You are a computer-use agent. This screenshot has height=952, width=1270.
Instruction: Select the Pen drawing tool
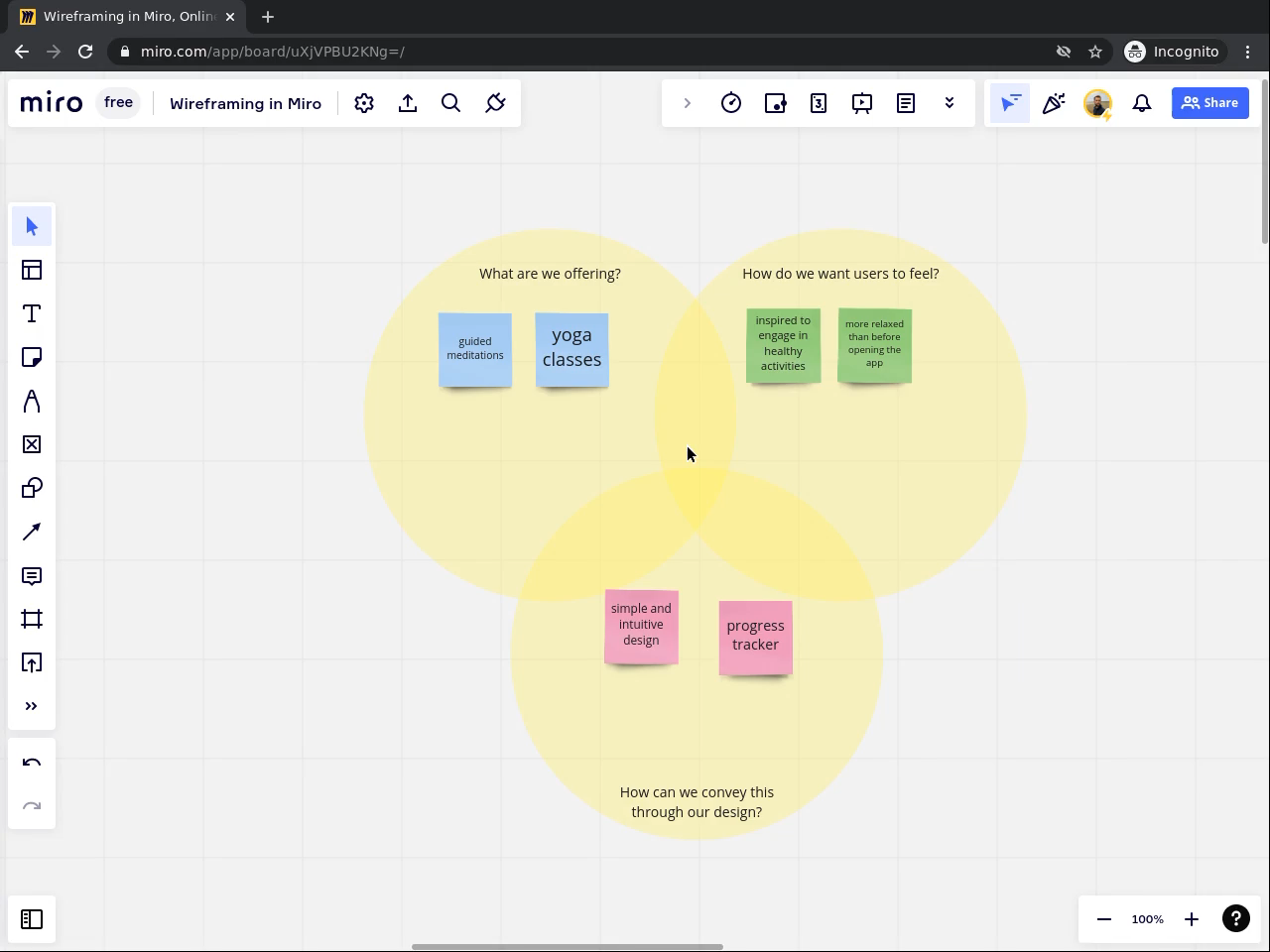[32, 402]
